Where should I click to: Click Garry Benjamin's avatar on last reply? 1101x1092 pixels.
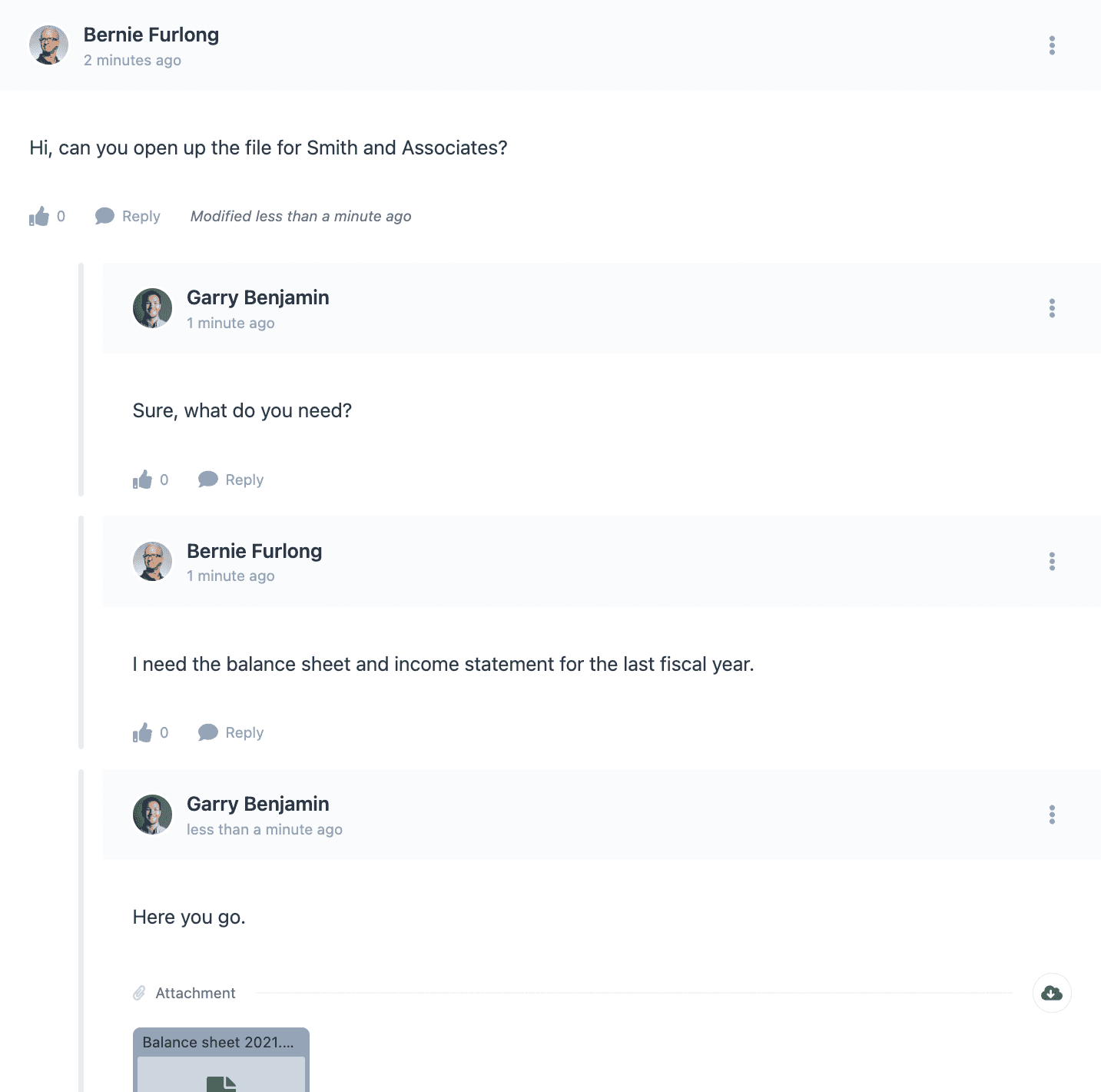click(x=153, y=815)
